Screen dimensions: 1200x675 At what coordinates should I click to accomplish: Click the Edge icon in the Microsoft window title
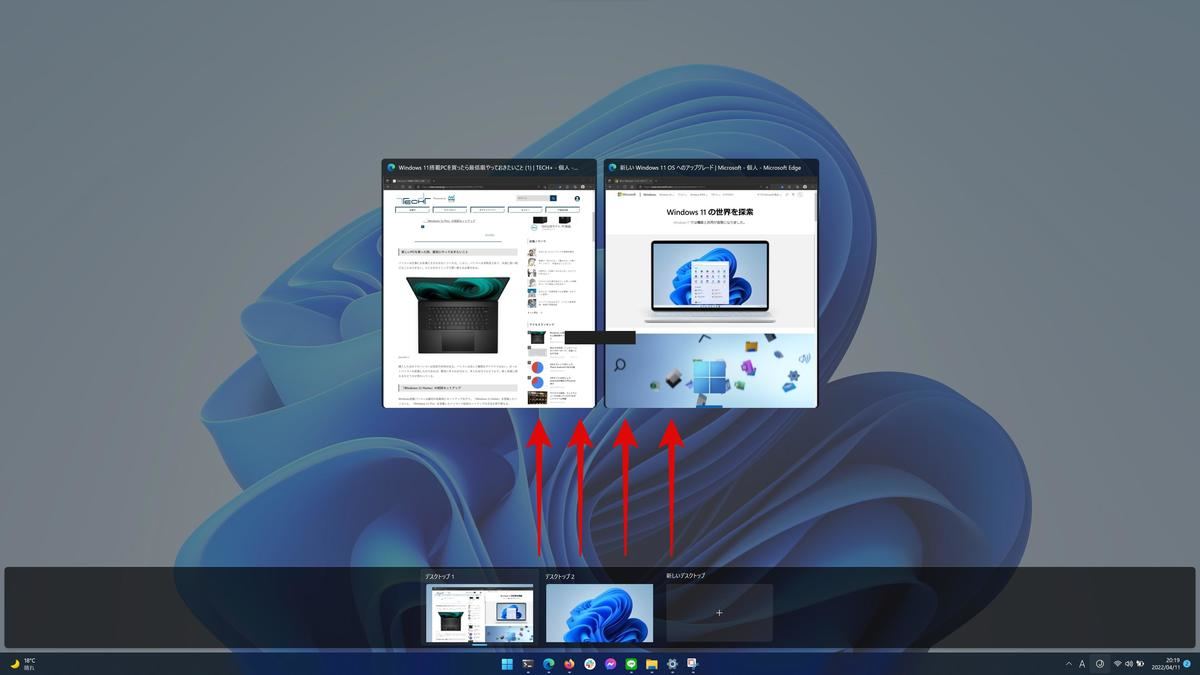coord(613,168)
